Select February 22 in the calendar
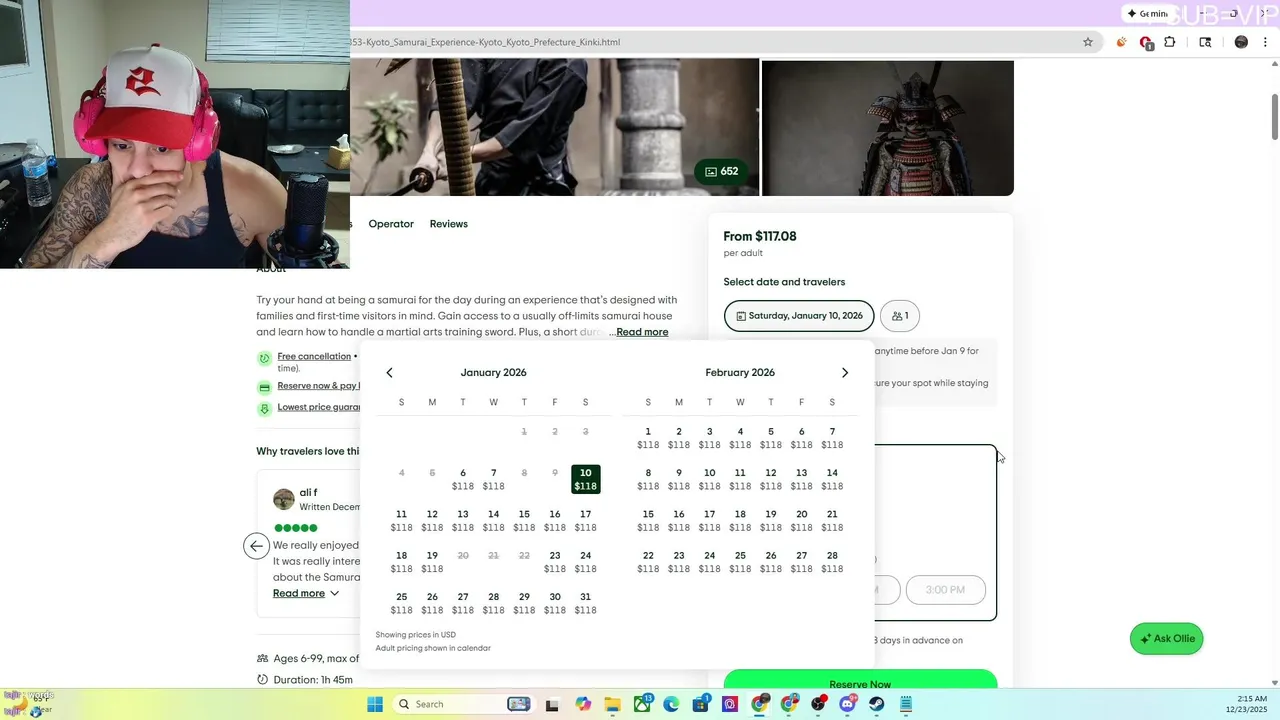 pos(648,562)
